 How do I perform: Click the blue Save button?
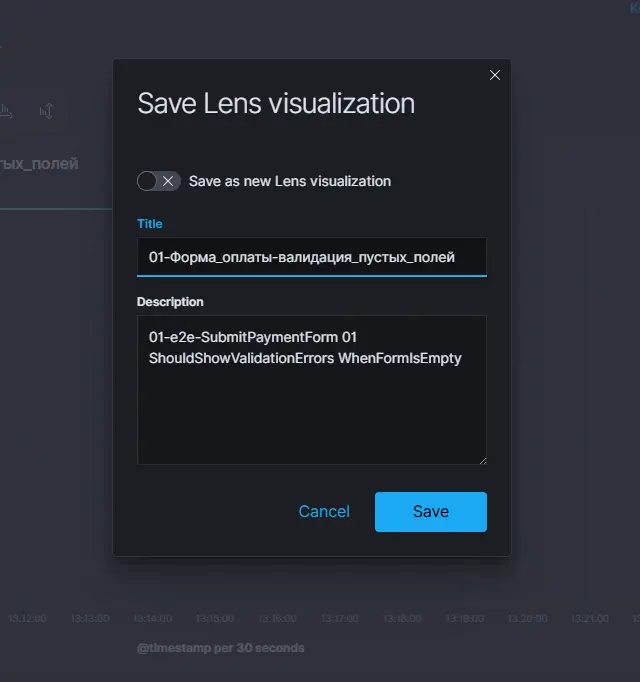pyautogui.click(x=430, y=511)
